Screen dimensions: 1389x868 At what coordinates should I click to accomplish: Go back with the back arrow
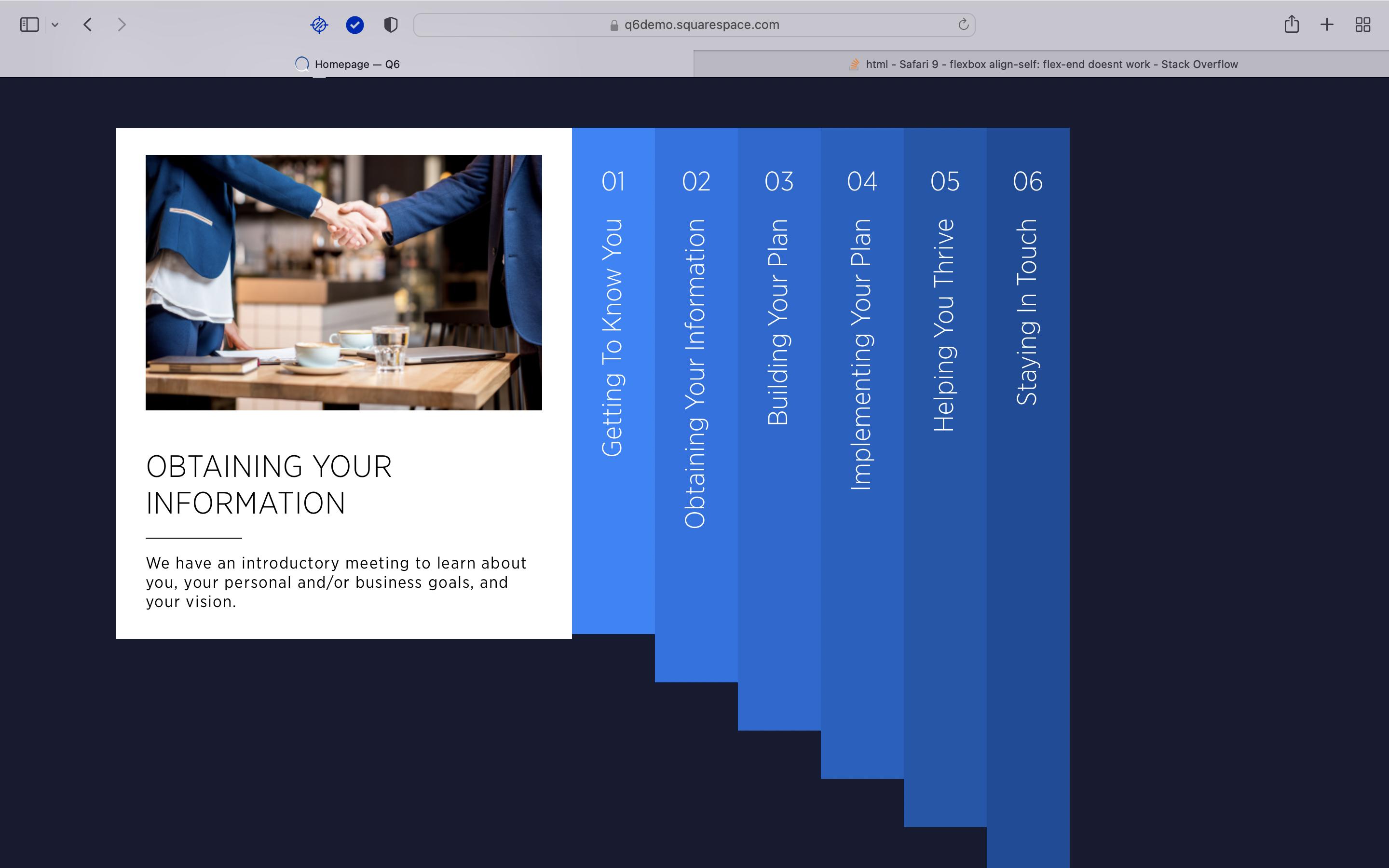pyautogui.click(x=88, y=25)
